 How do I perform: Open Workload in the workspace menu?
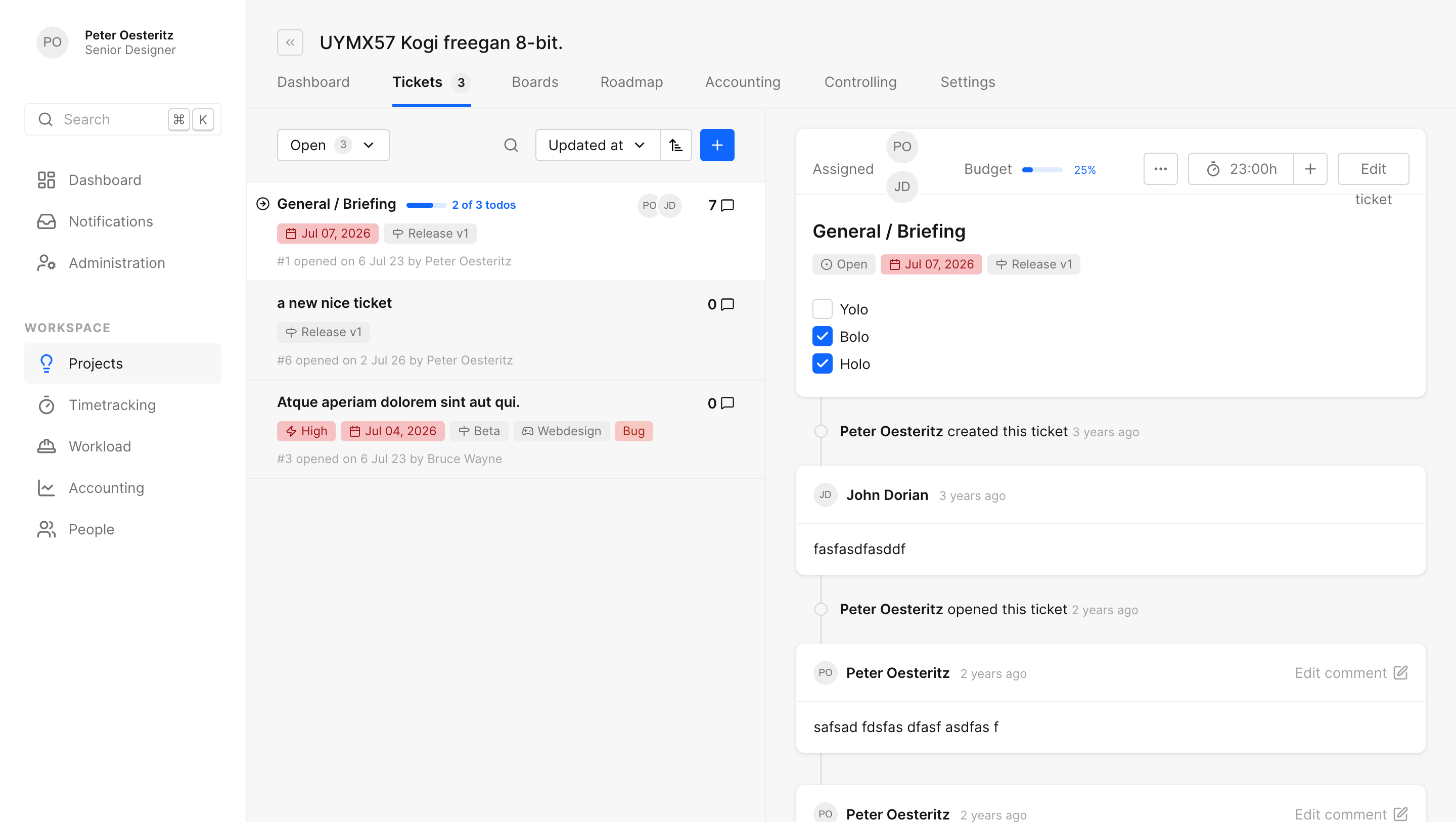click(x=123, y=446)
